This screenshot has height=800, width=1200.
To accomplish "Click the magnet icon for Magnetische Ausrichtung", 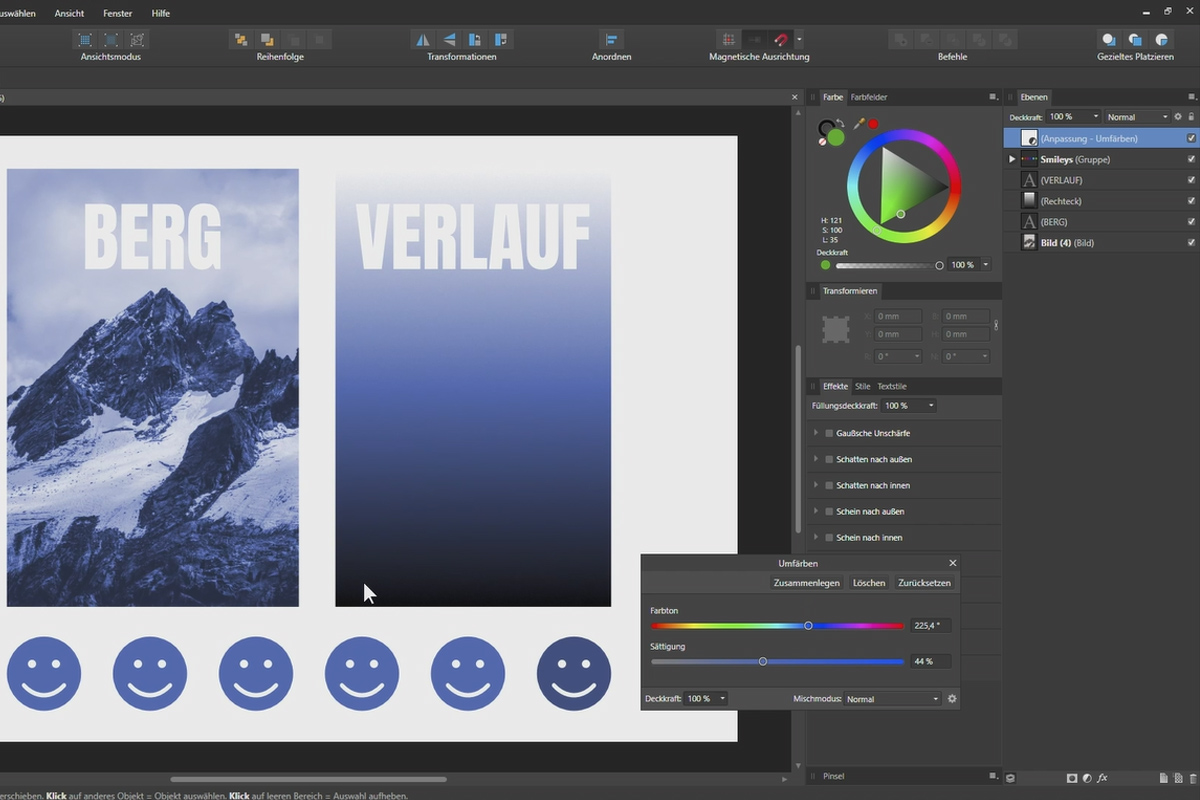I will (782, 39).
